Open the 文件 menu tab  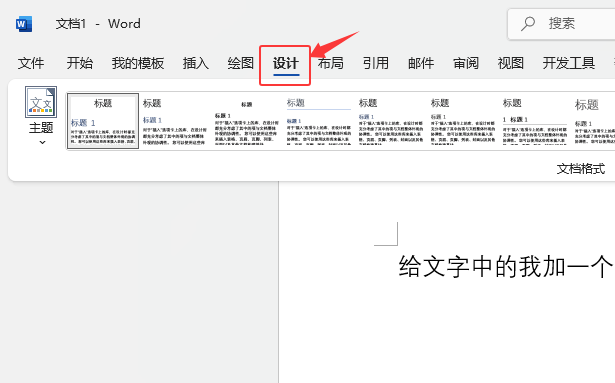(x=31, y=63)
